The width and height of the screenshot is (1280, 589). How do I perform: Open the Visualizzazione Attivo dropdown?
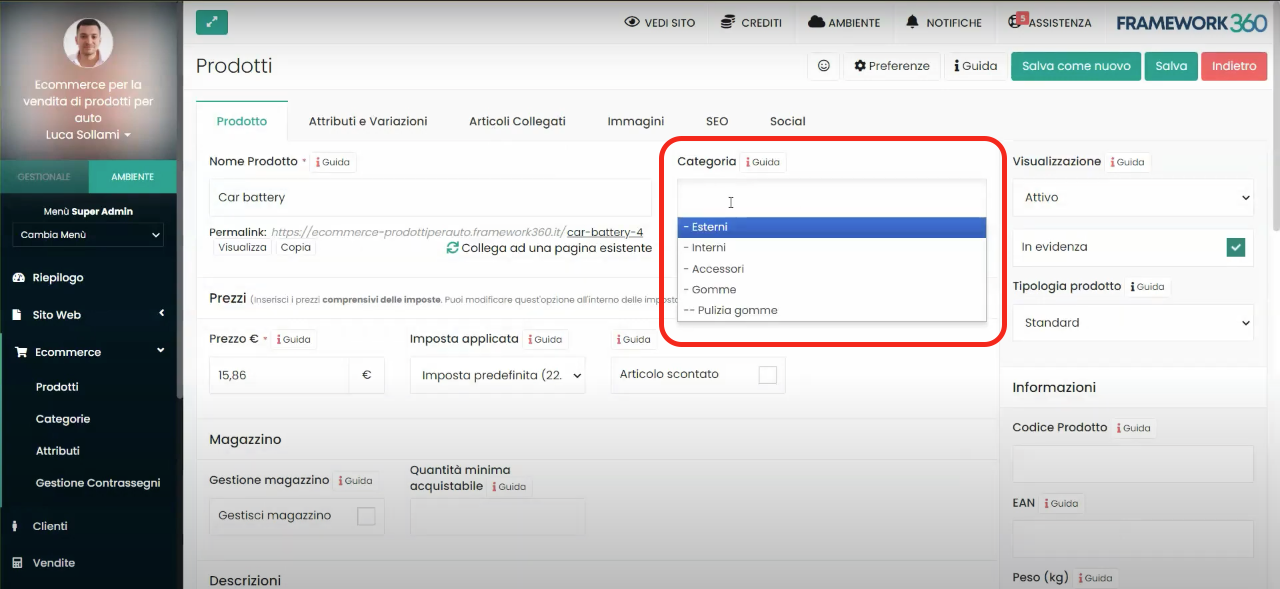point(1133,198)
